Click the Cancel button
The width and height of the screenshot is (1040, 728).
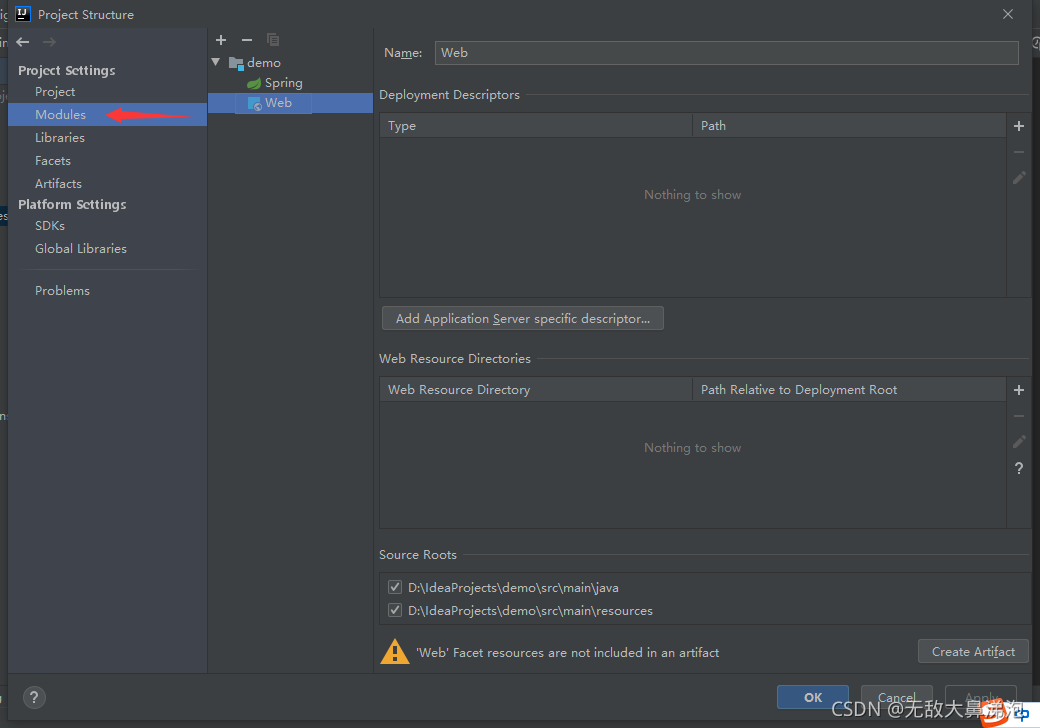(x=897, y=697)
